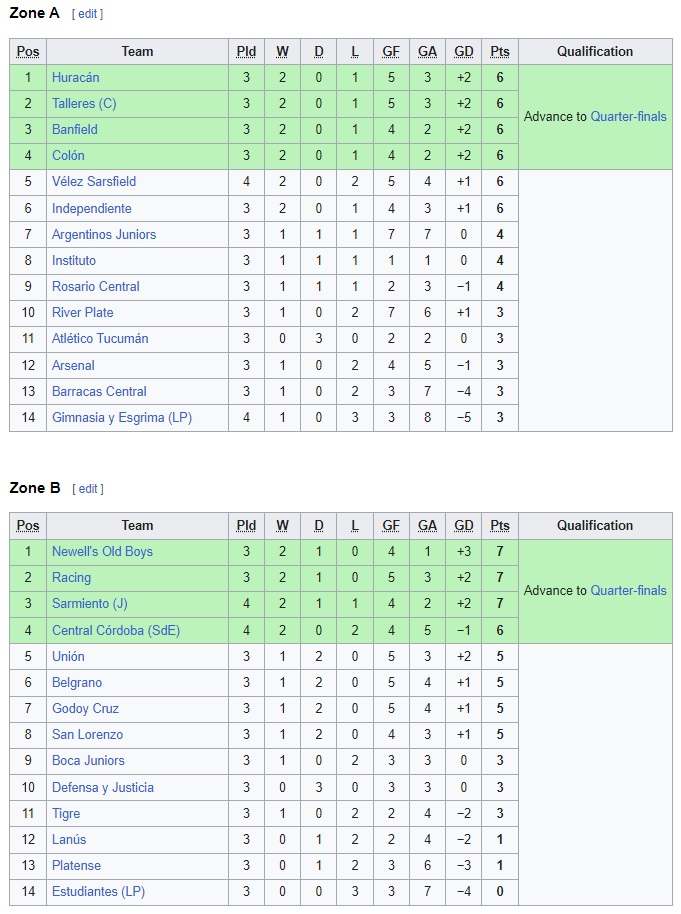Edit the Zone A section
Screen dimensions: 681x914
pyautogui.click(x=88, y=14)
